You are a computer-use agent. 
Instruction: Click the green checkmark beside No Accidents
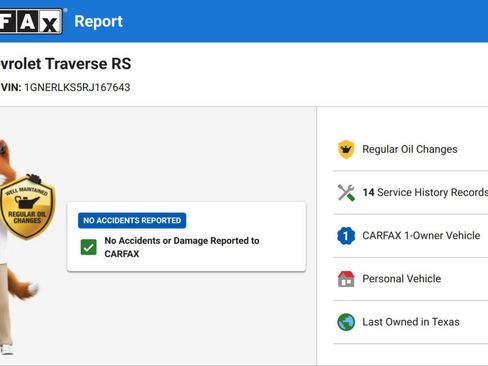pos(89,247)
